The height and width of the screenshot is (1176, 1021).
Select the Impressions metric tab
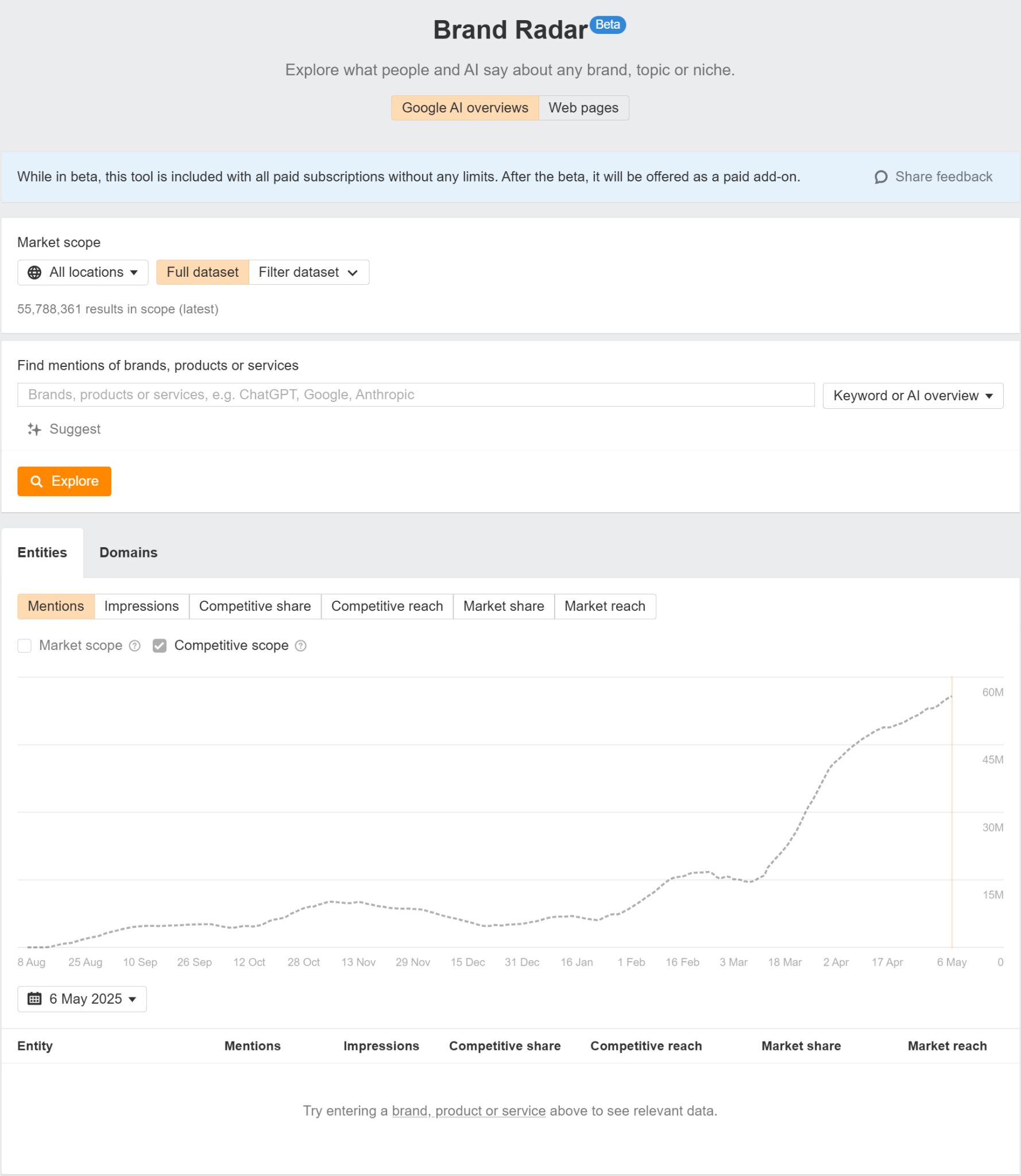pyautogui.click(x=141, y=606)
